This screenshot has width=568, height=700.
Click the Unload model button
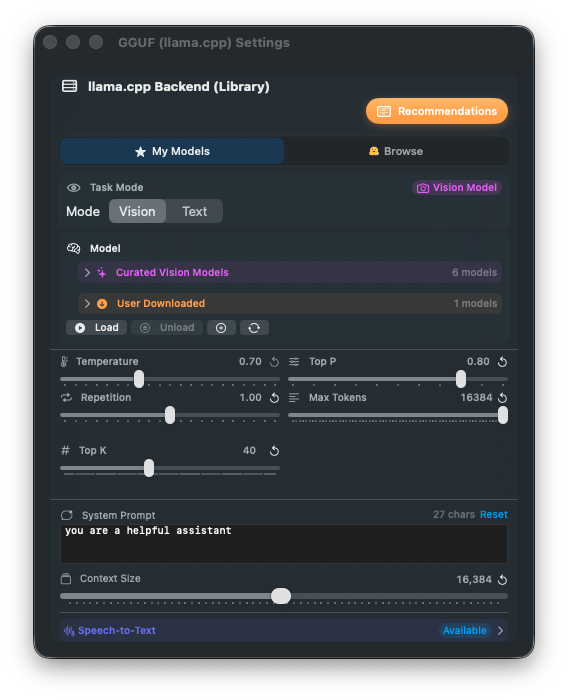click(167, 328)
